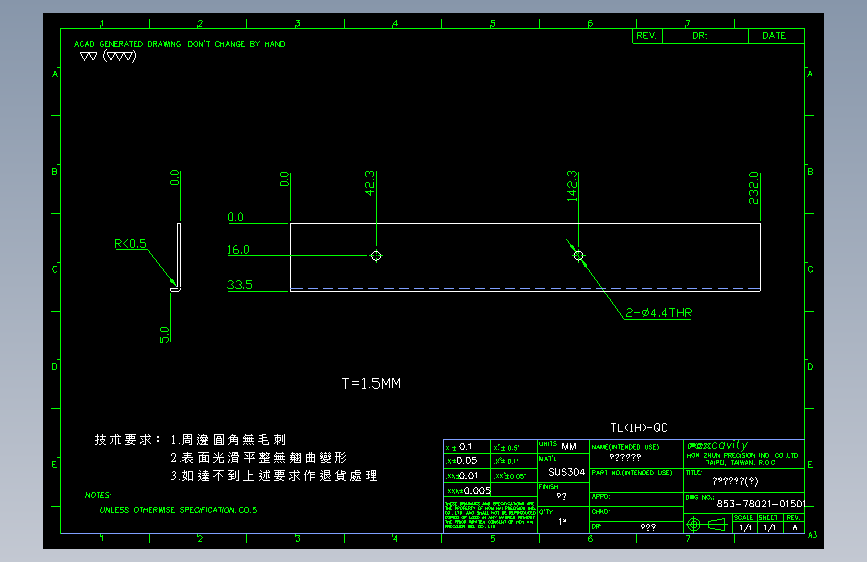This screenshot has width=867, height=562.
Task: Click the 'SCALE' cell in title block
Action: (743, 518)
